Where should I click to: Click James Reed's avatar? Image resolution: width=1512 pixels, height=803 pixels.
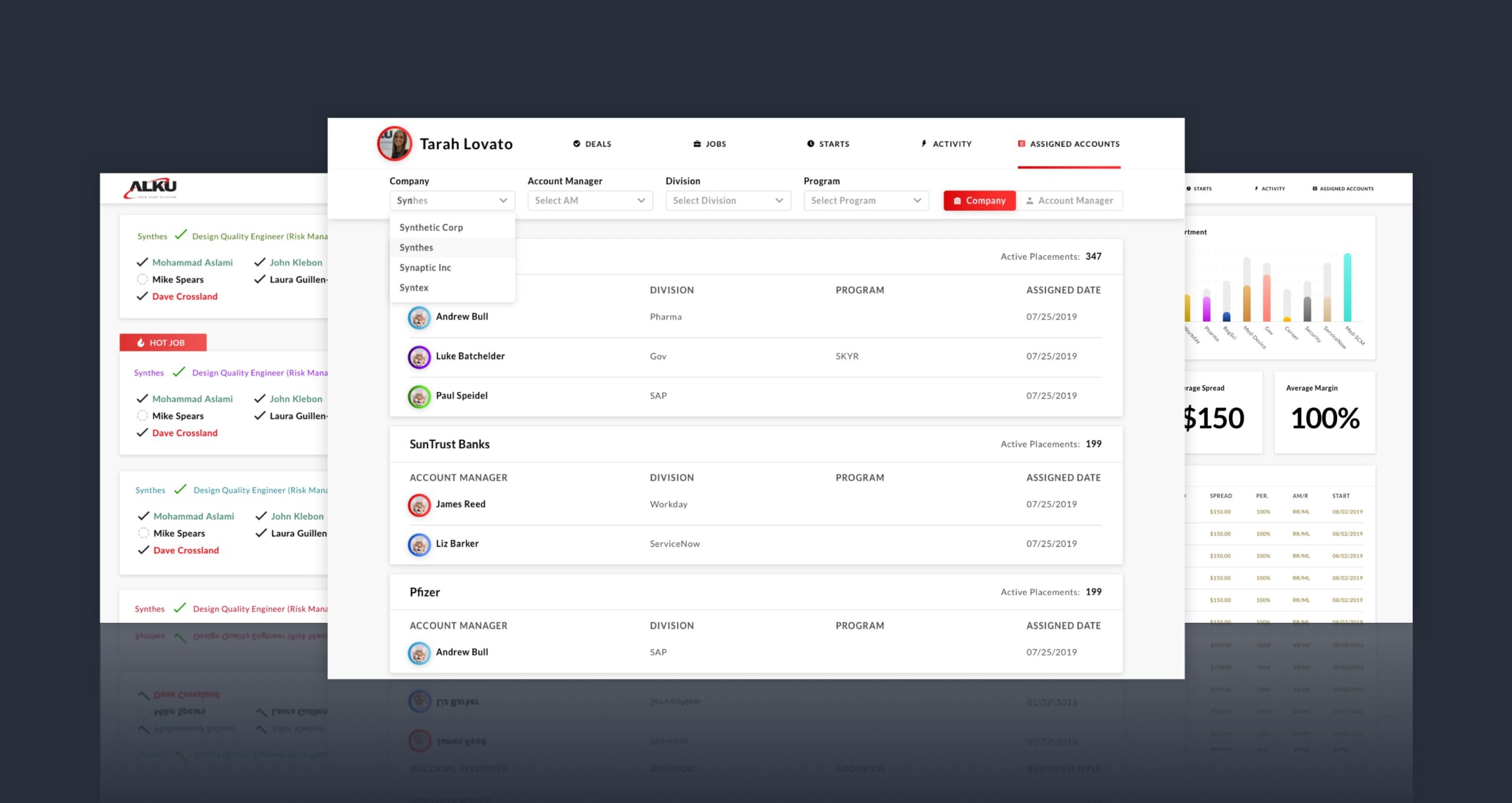pos(419,505)
